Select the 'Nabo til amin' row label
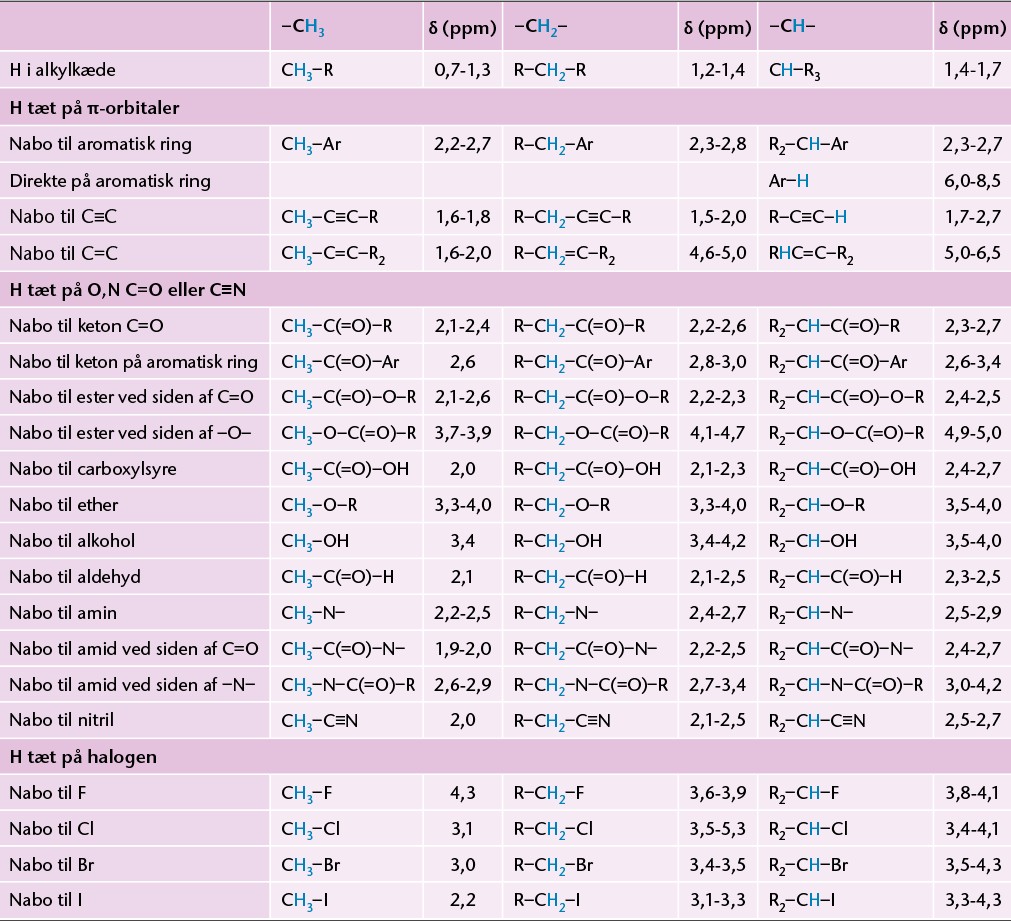The height and width of the screenshot is (921, 1011). (x=63, y=613)
